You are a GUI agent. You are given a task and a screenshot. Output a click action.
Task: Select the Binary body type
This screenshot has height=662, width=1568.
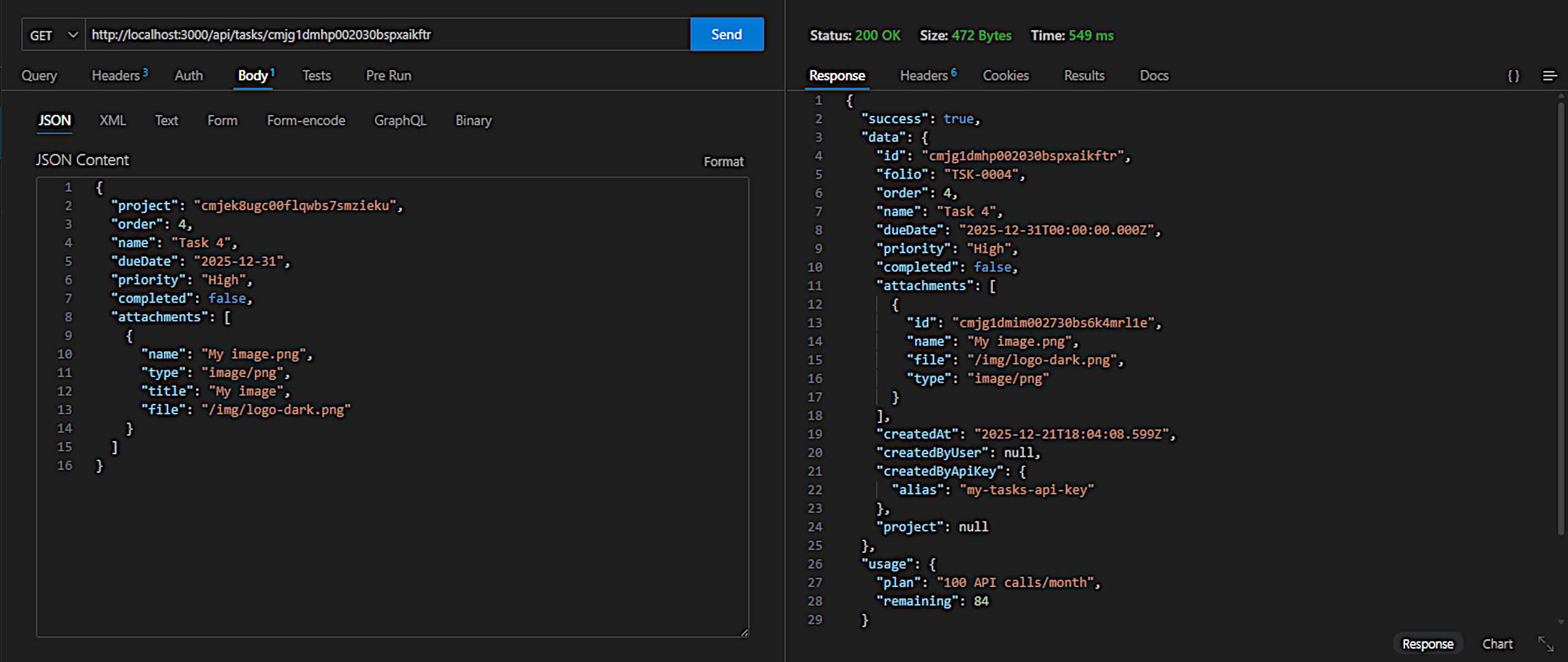[x=473, y=121]
